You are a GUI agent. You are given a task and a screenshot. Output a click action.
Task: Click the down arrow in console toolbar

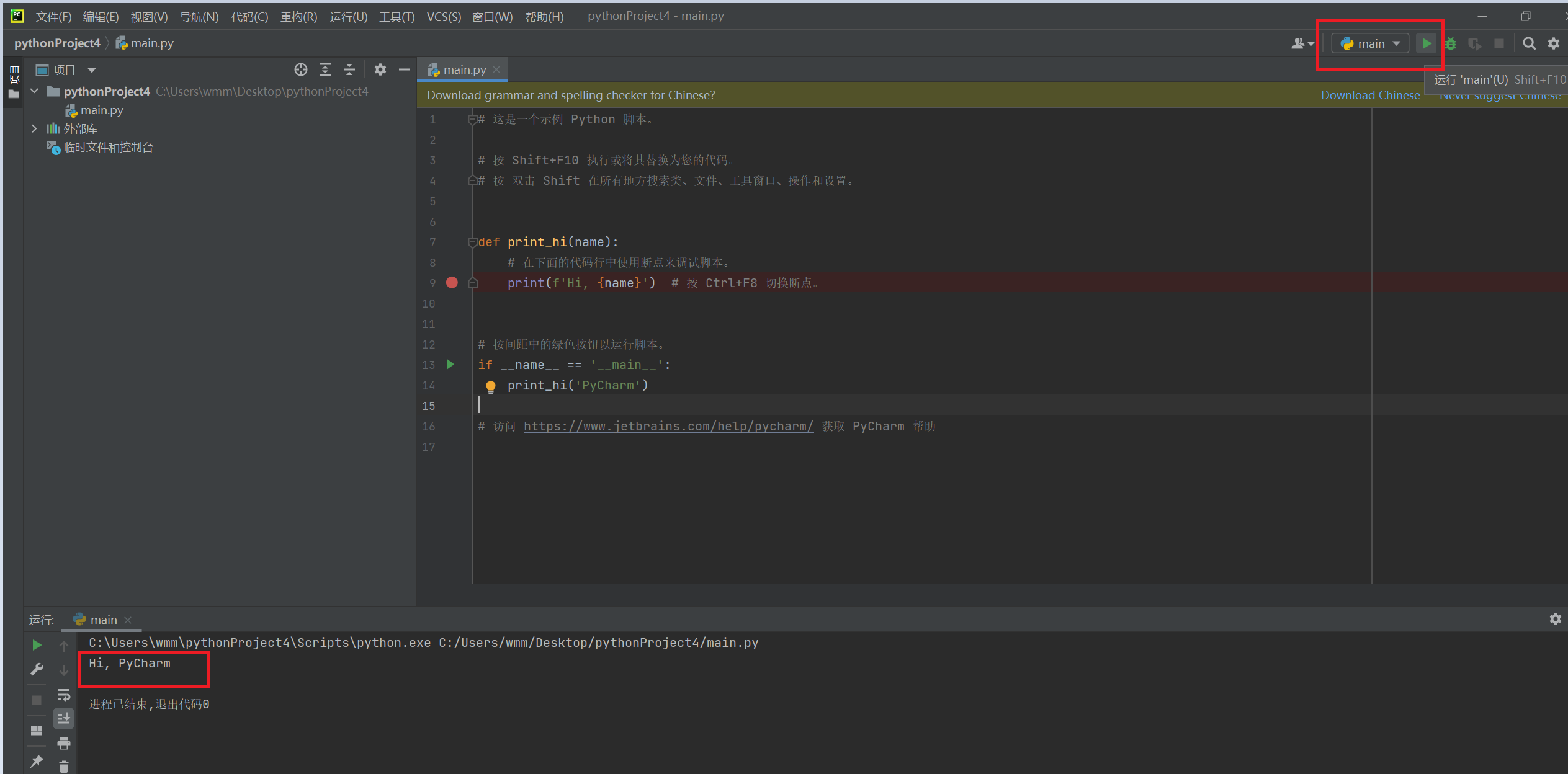(x=64, y=670)
